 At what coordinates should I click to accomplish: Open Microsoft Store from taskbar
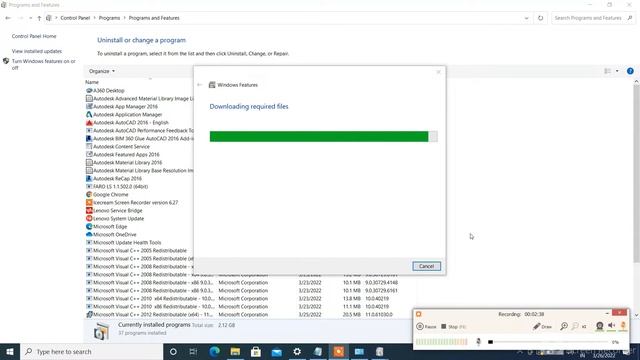coord(256,351)
